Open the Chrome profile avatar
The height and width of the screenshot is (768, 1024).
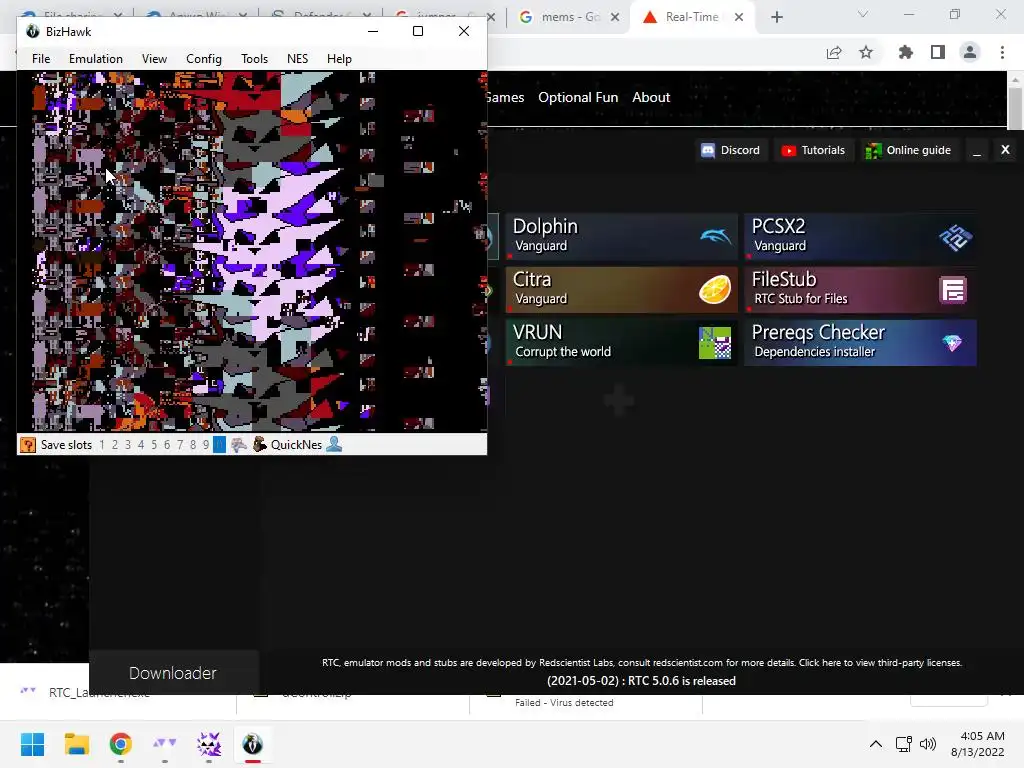tap(970, 52)
